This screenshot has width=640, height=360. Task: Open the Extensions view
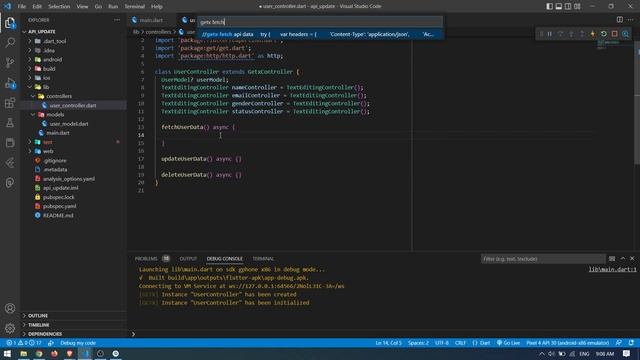point(10,103)
